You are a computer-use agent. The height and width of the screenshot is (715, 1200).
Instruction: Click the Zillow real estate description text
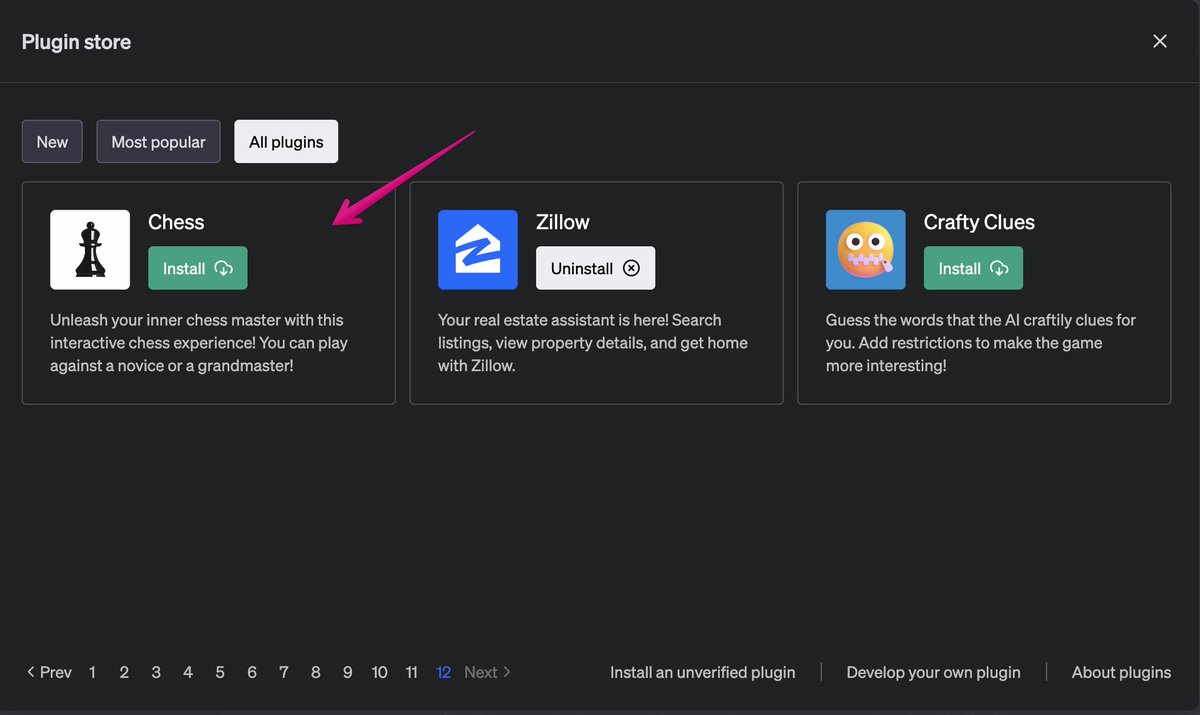(593, 343)
